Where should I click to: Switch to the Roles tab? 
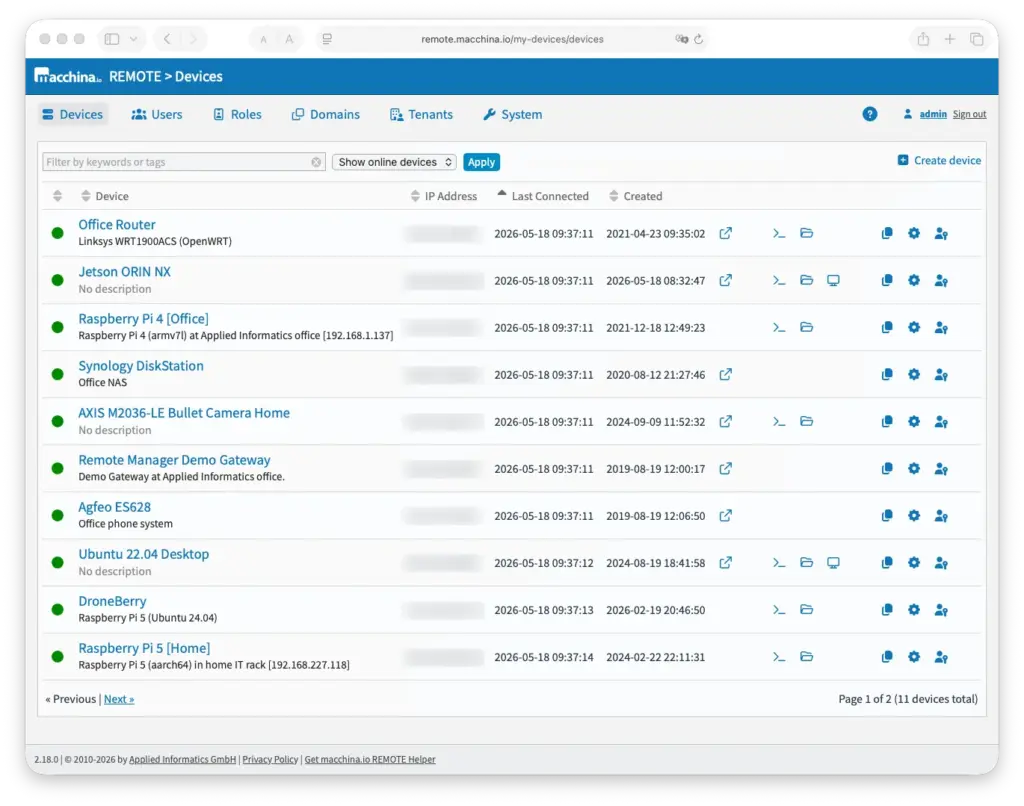coord(238,114)
